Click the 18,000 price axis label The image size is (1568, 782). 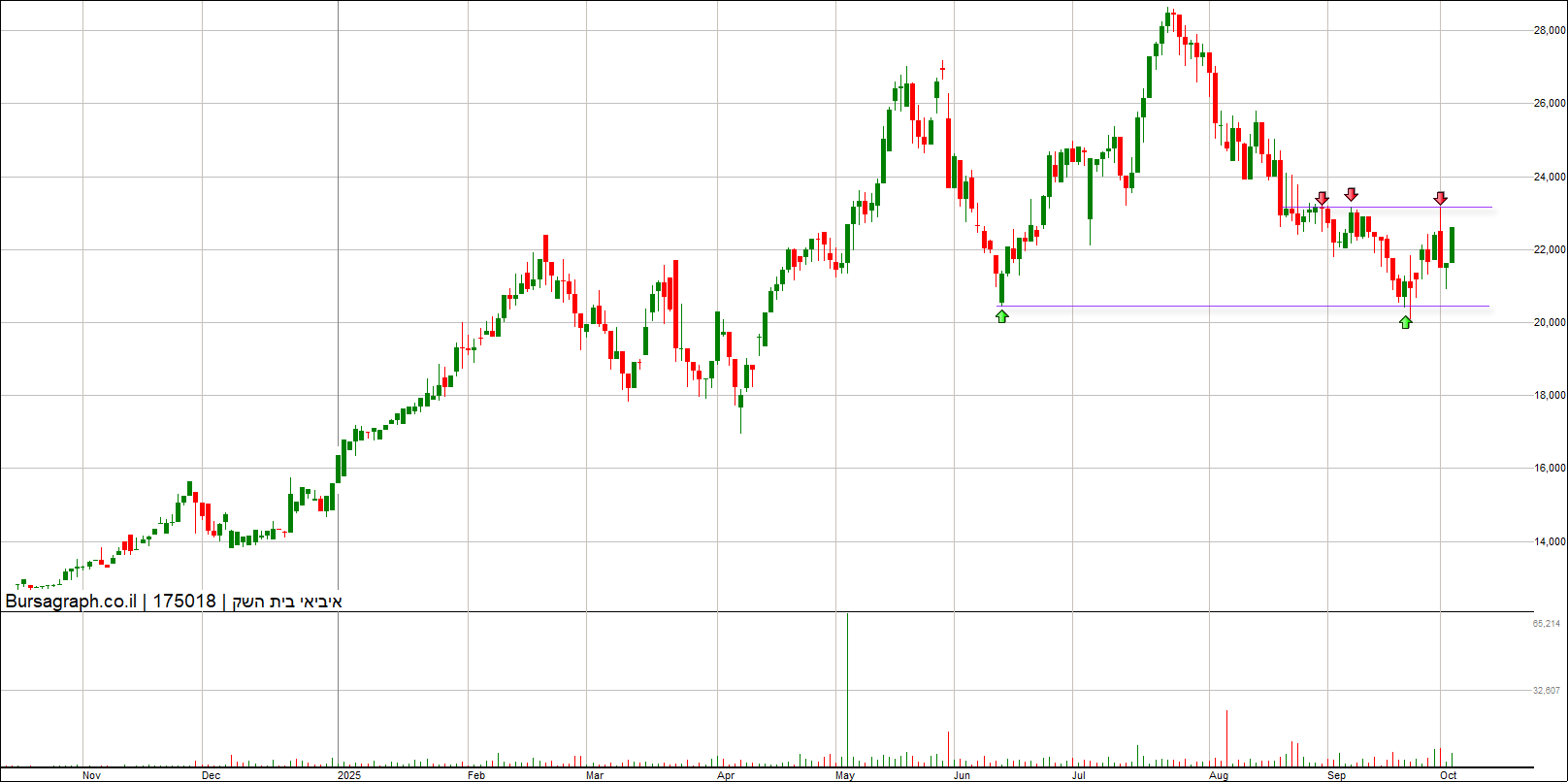pyautogui.click(x=1549, y=396)
